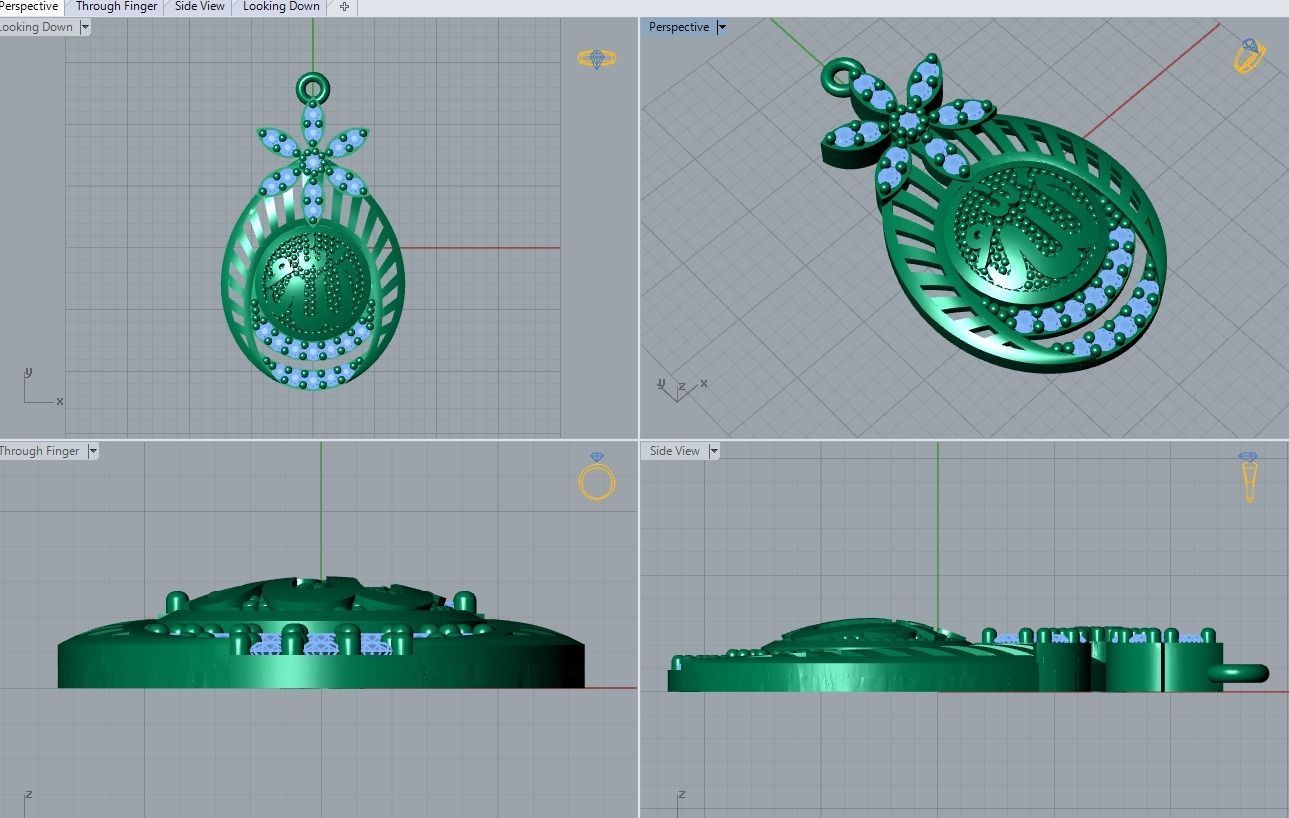Viewport: 1289px width, 818px height.
Task: Select the bail ring in Side View viewport
Action: (x=1240, y=674)
